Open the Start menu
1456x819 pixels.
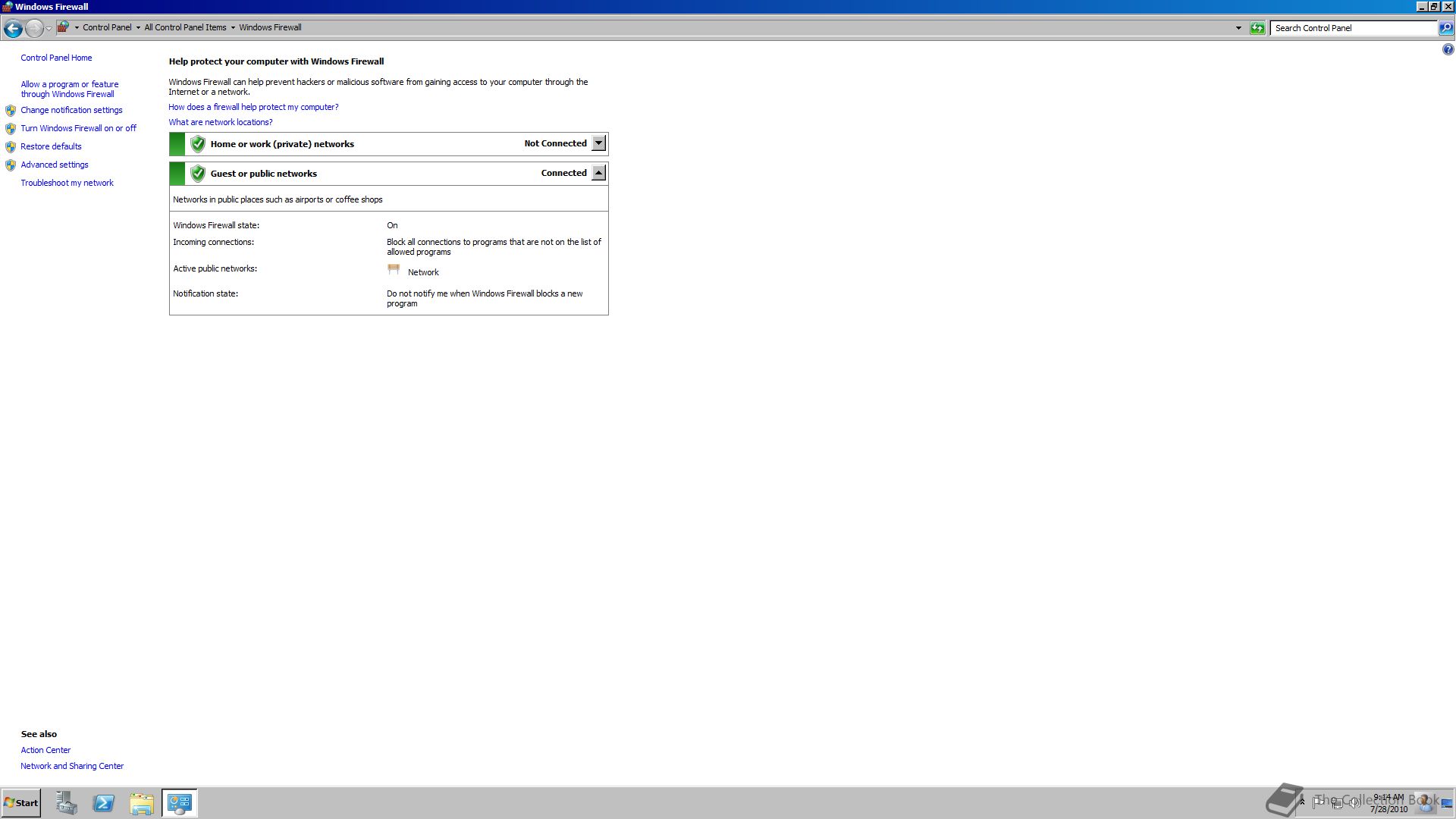coord(21,803)
